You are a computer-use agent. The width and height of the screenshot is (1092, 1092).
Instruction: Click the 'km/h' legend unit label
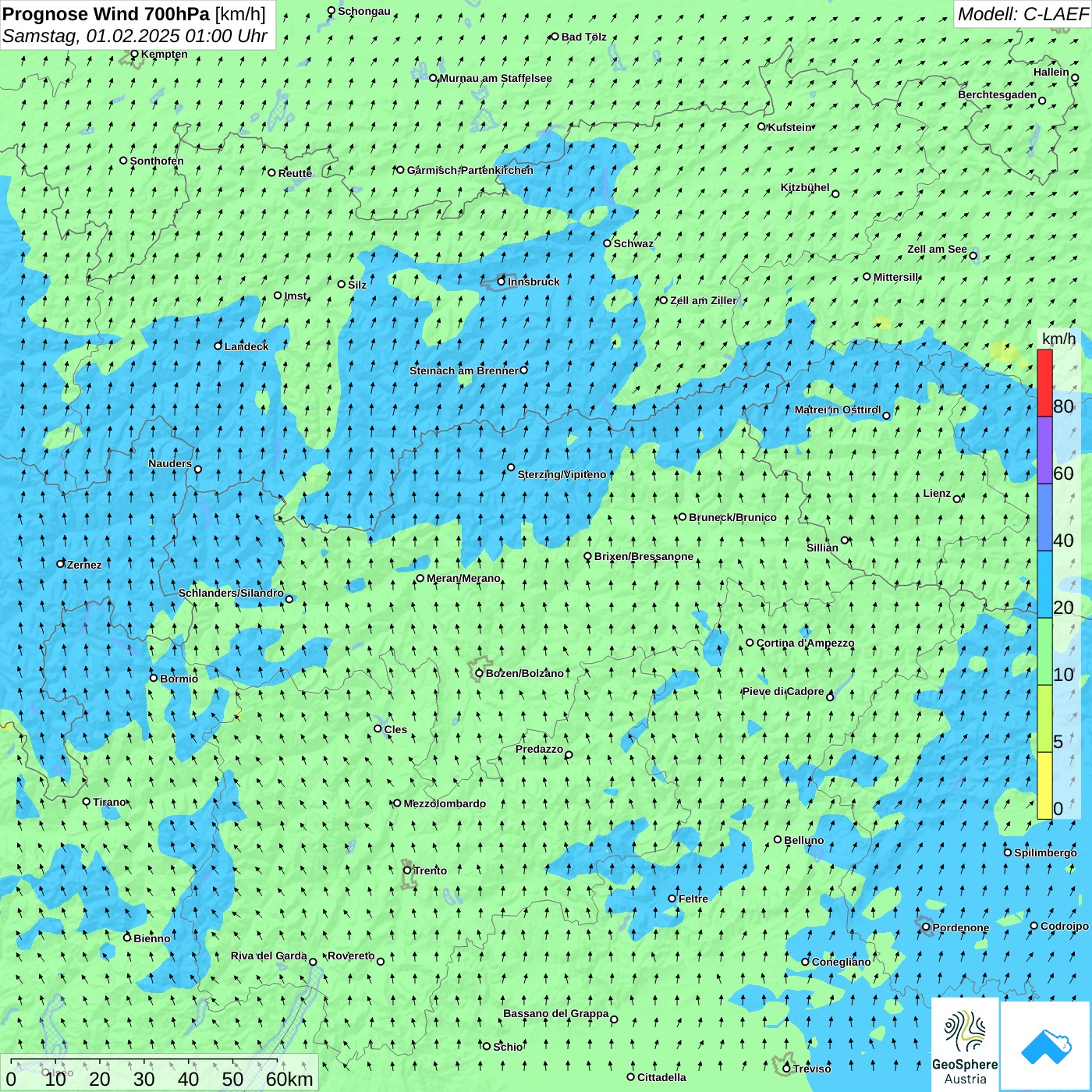[x=1059, y=338]
